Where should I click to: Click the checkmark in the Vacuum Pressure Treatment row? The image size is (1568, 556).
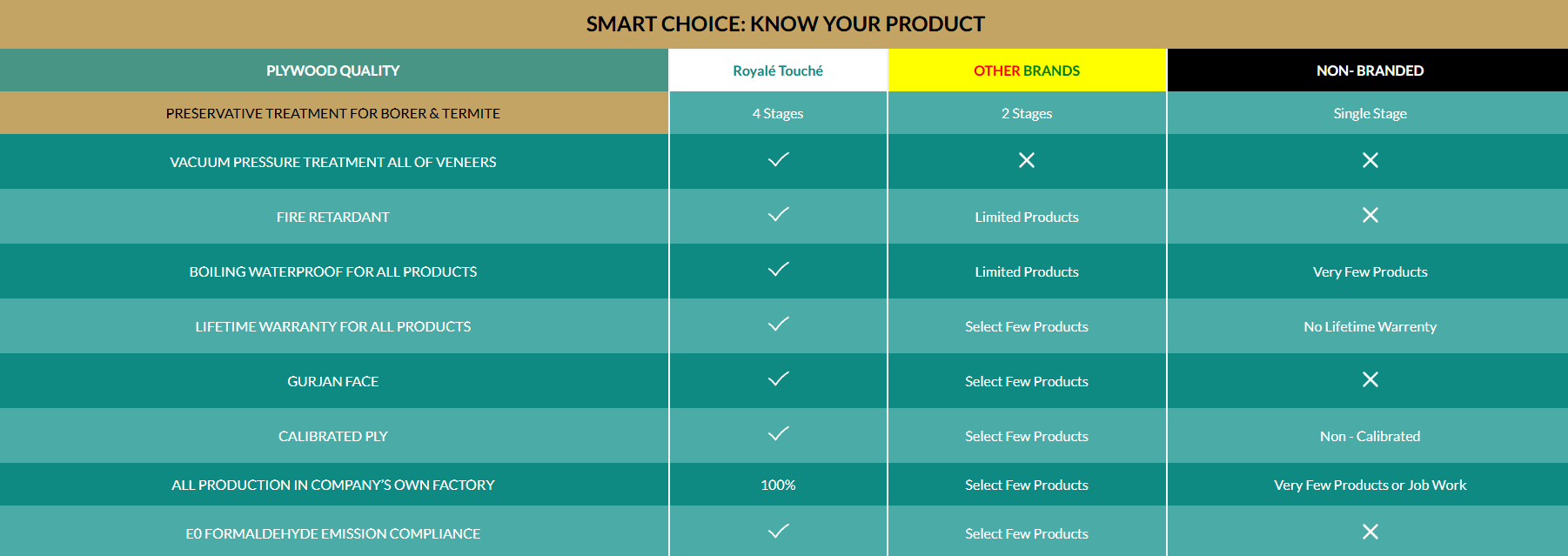click(778, 160)
